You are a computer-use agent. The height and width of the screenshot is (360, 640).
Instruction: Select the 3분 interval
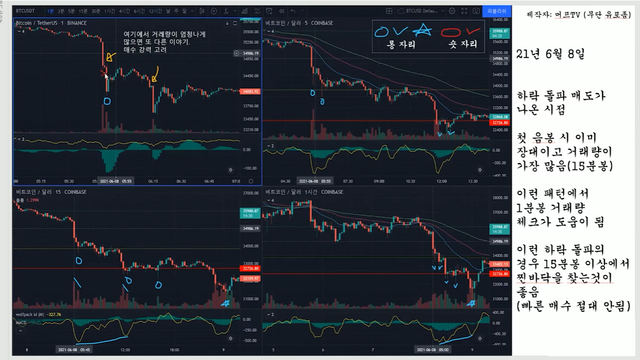point(61,11)
